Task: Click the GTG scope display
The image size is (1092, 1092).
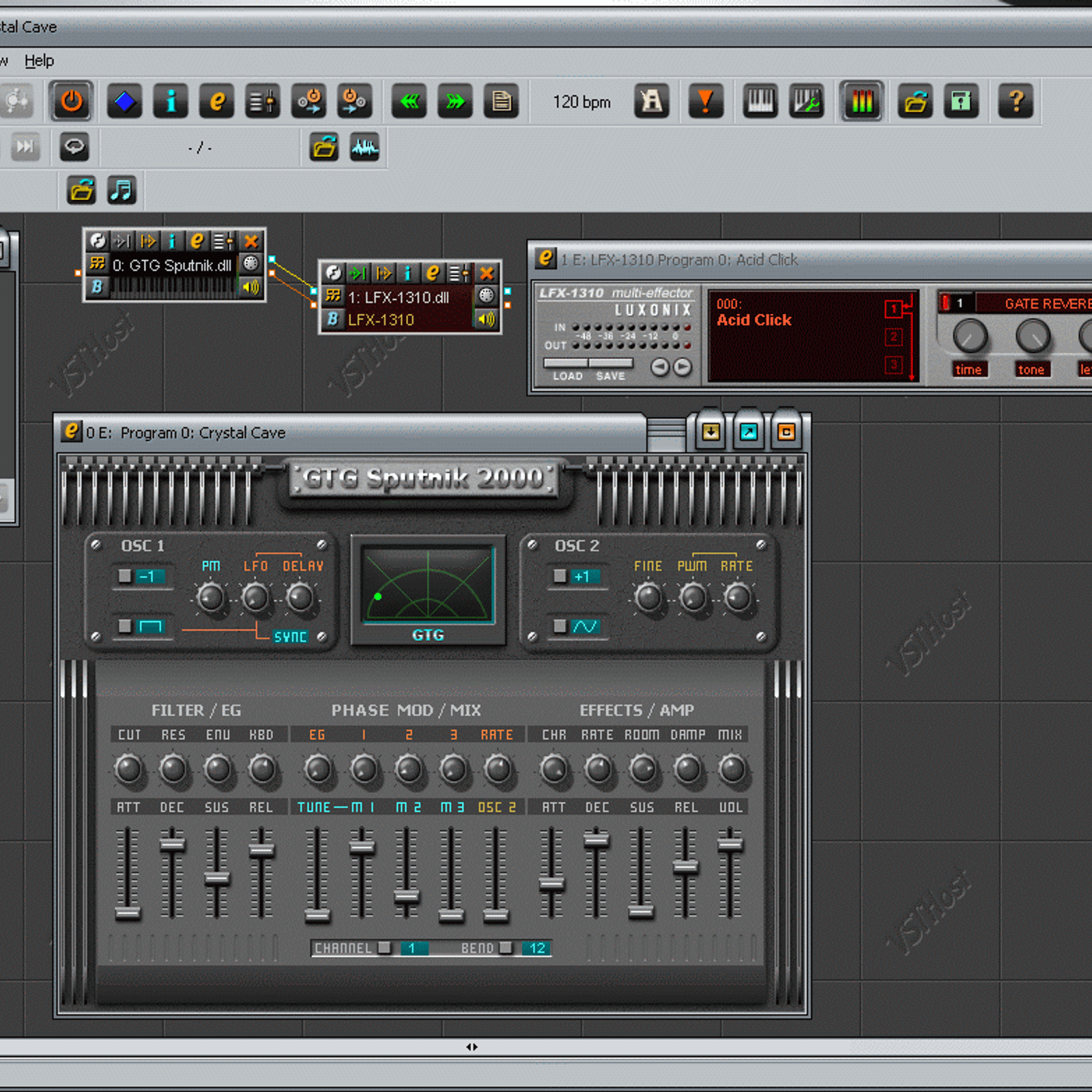Action: click(x=428, y=584)
